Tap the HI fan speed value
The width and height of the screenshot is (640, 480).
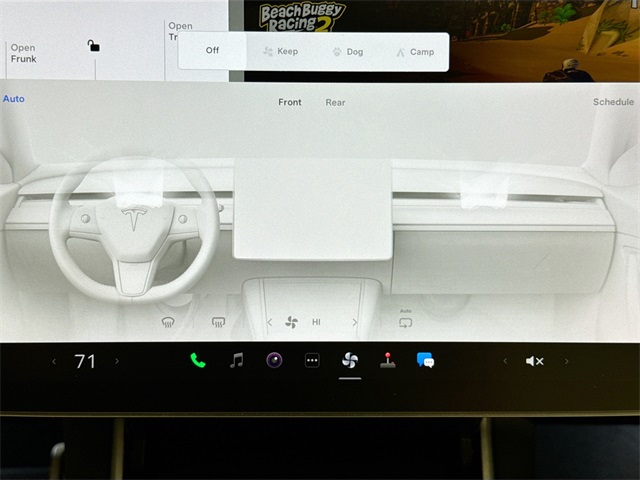tap(316, 322)
